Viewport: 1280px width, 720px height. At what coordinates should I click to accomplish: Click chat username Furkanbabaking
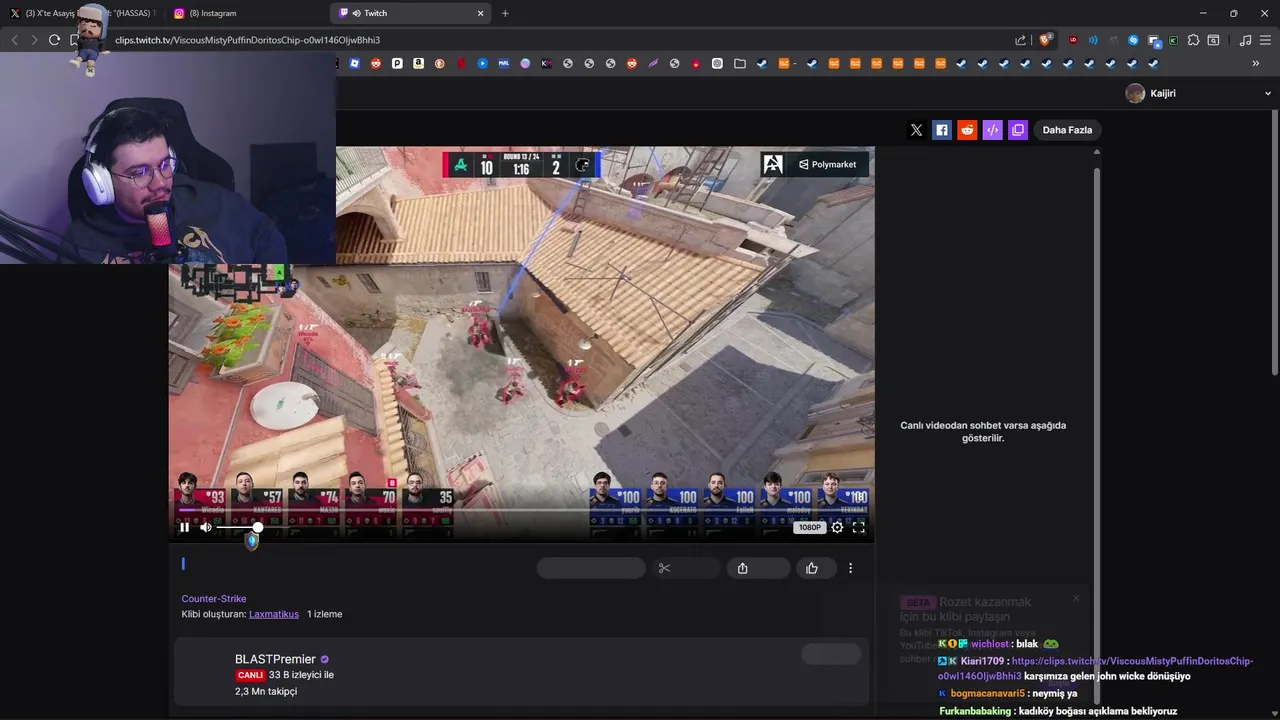pos(975,711)
